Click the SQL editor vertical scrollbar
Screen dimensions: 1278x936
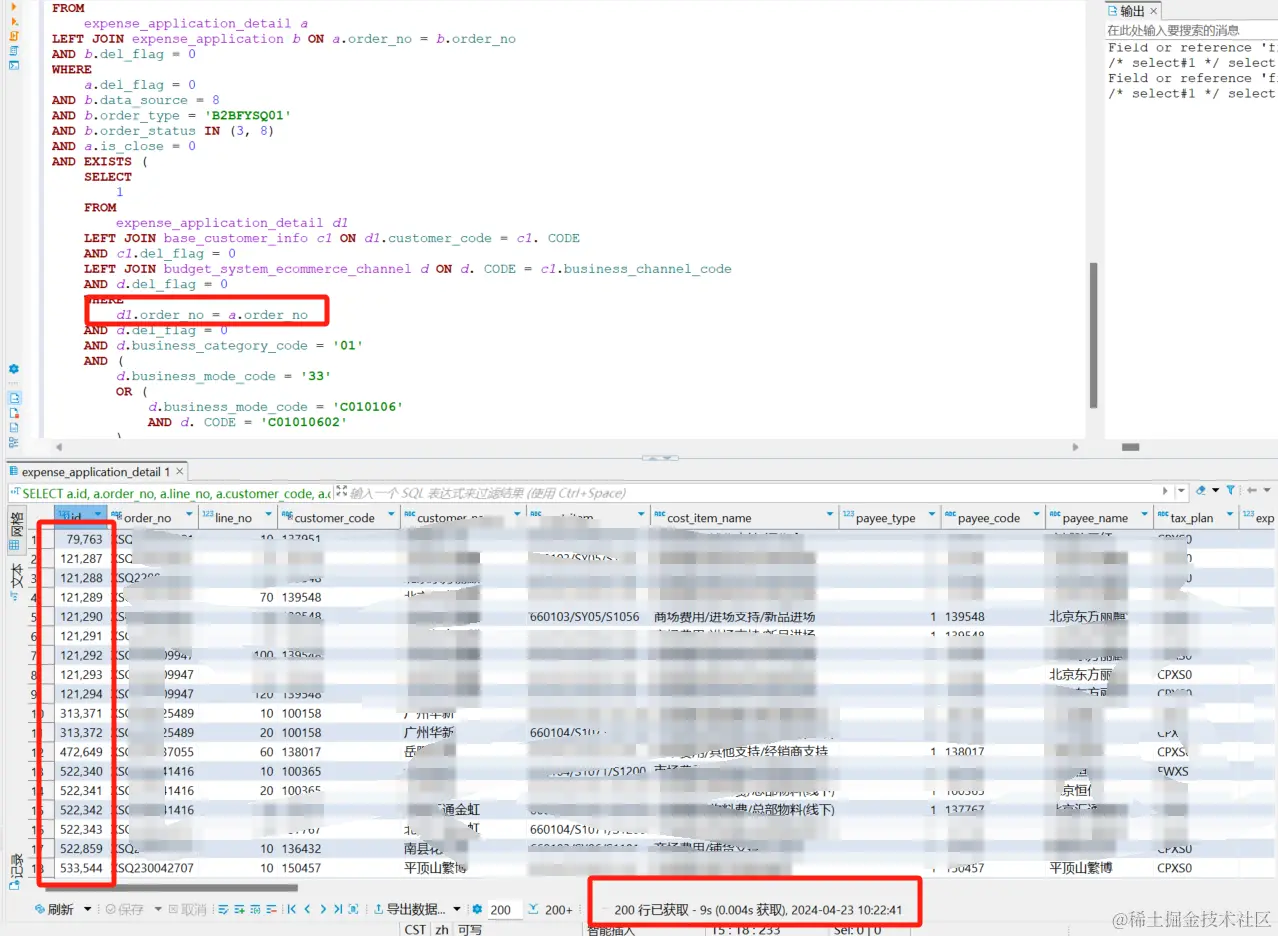point(1094,335)
